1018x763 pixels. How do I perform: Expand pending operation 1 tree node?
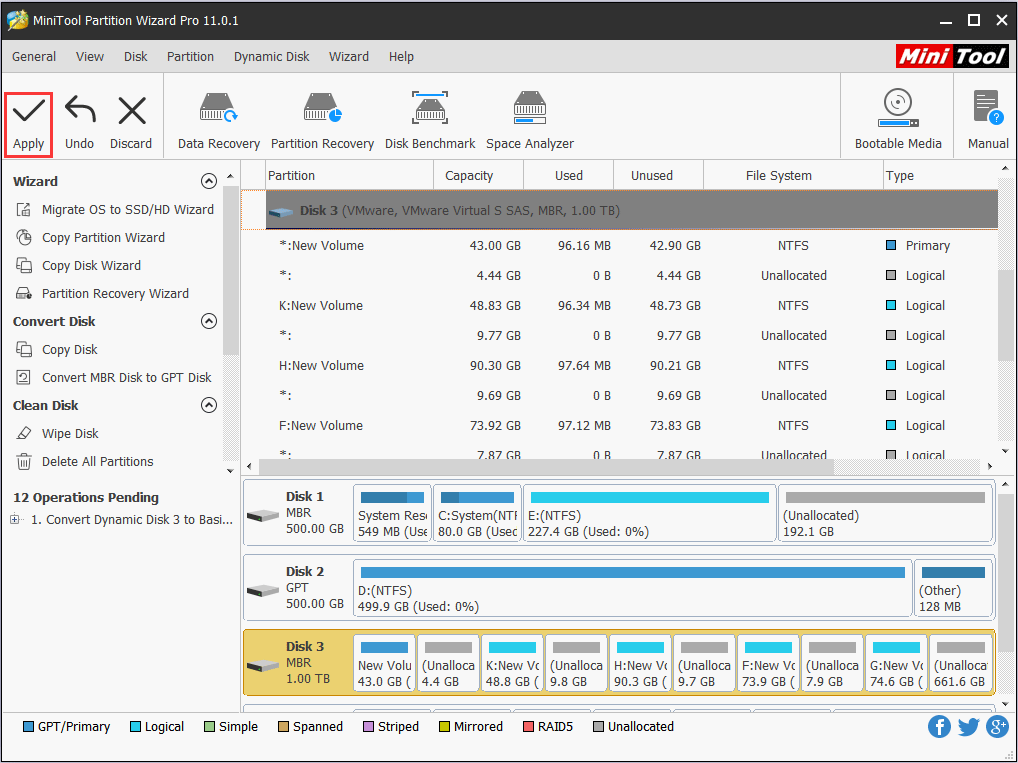point(15,519)
